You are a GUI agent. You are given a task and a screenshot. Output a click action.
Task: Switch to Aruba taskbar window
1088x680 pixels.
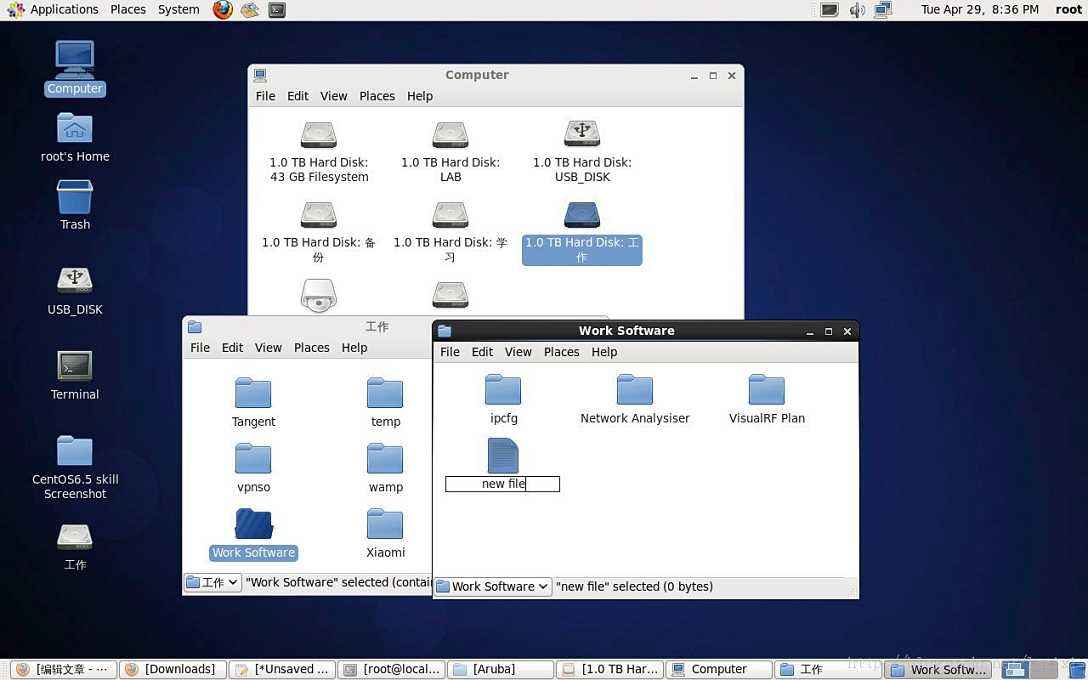click(501, 670)
